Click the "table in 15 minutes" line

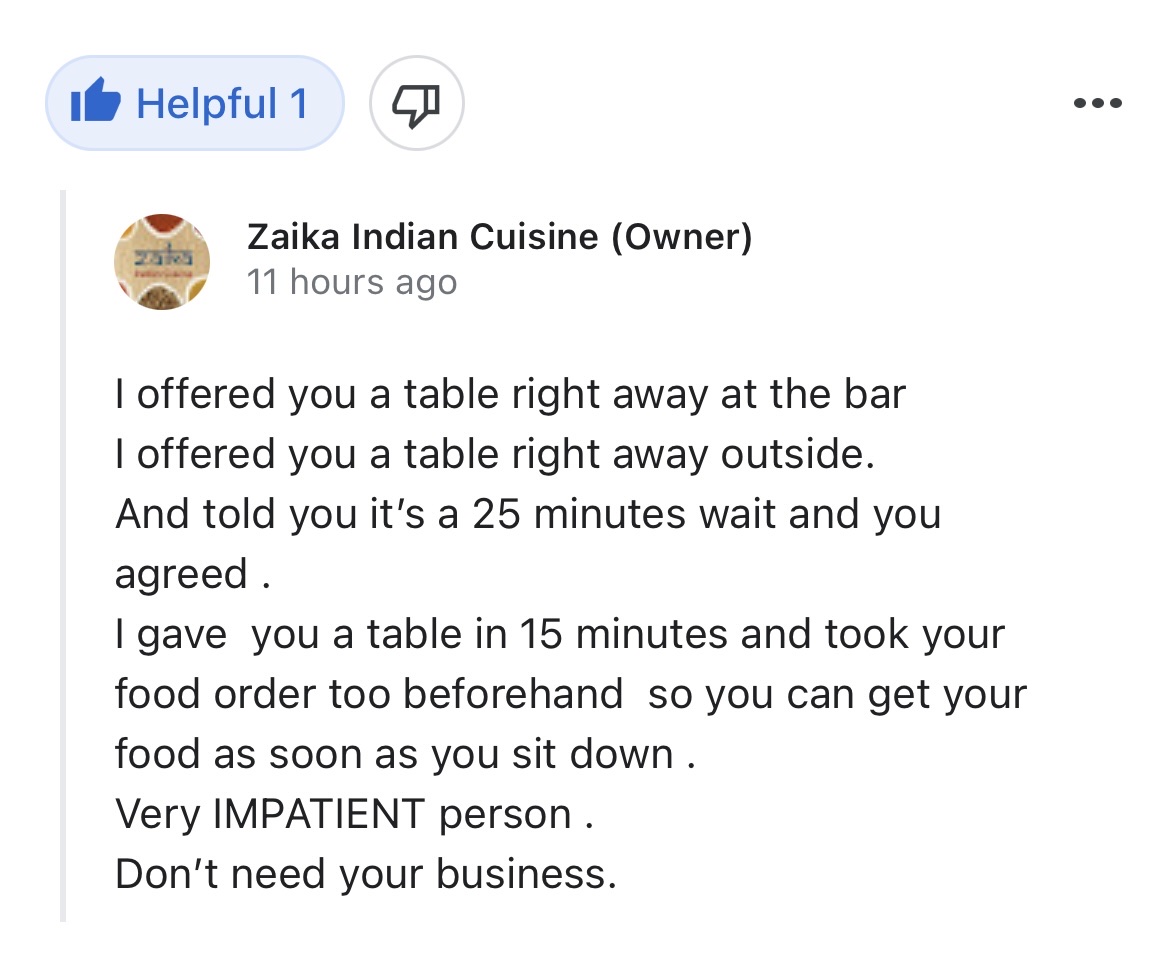point(560,635)
